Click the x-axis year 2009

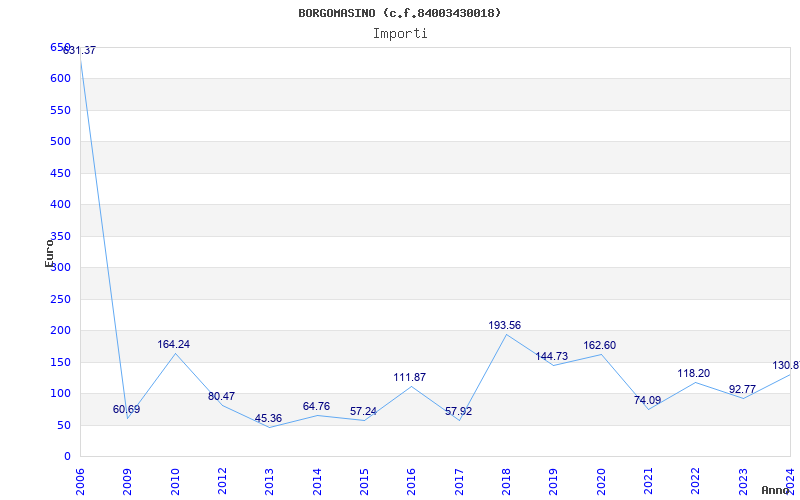point(128,482)
